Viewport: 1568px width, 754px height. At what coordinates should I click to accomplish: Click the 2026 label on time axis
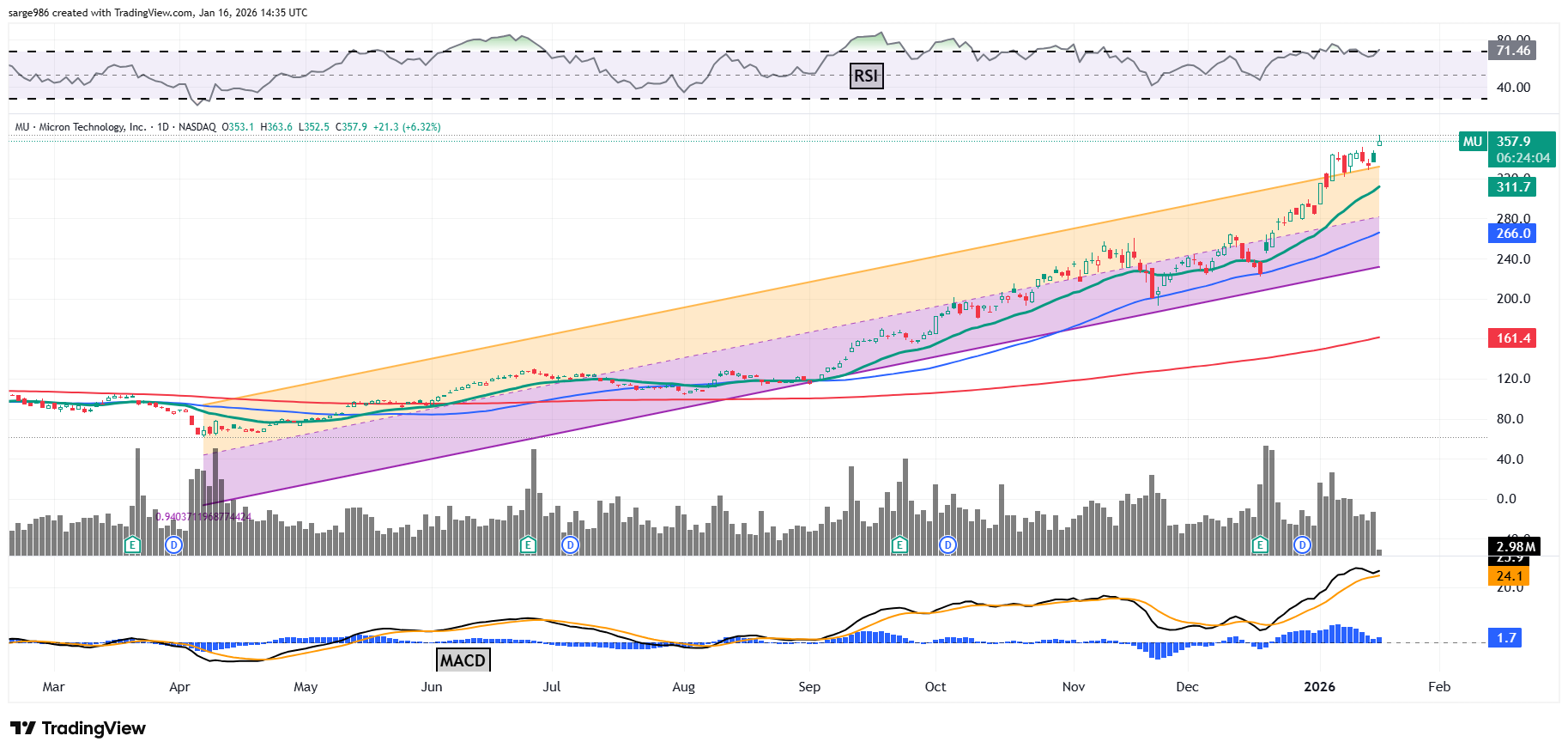[x=1319, y=687]
